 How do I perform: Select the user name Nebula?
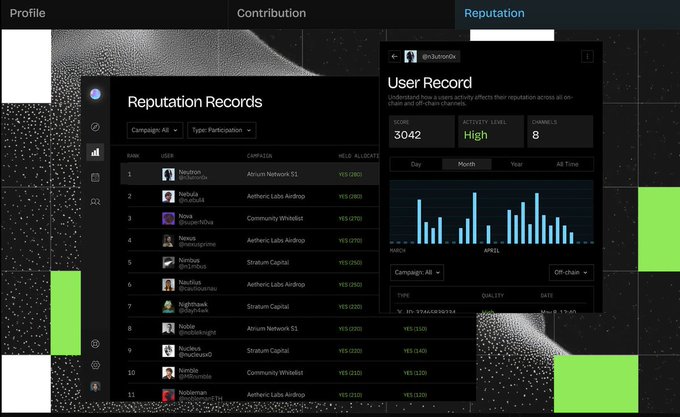click(188, 194)
